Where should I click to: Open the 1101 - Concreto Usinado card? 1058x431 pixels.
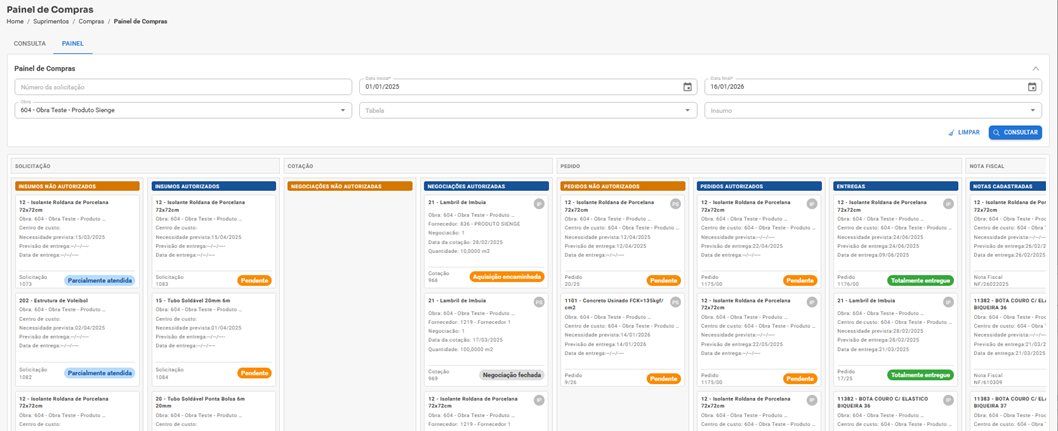click(x=622, y=341)
